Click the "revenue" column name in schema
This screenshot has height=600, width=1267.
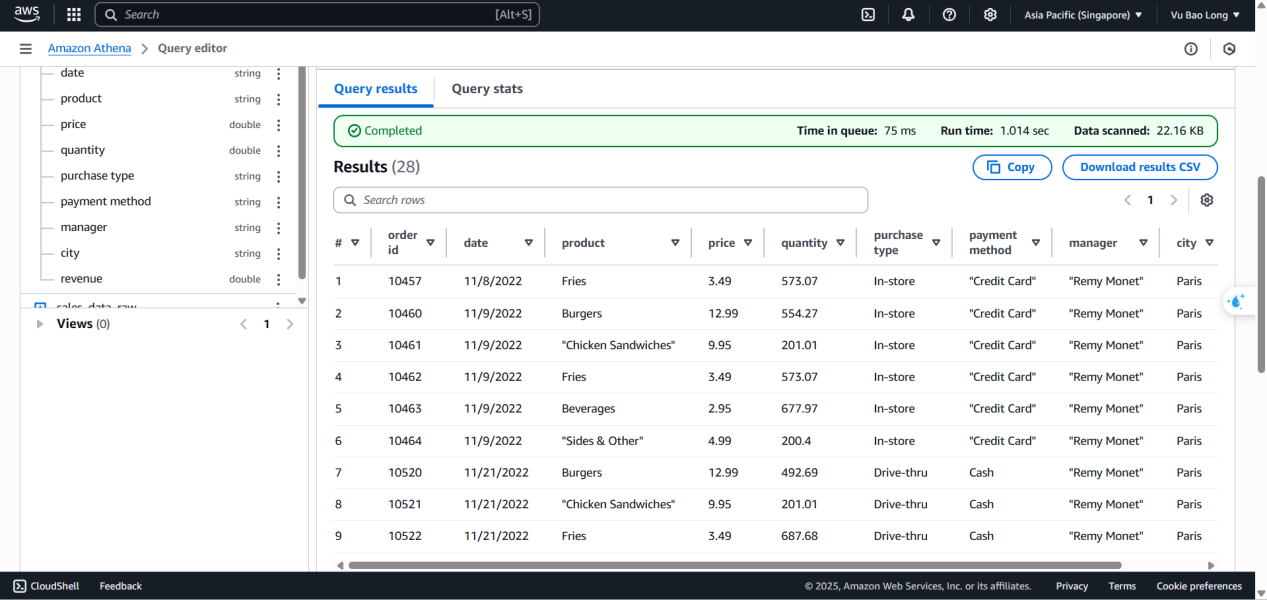(81, 279)
